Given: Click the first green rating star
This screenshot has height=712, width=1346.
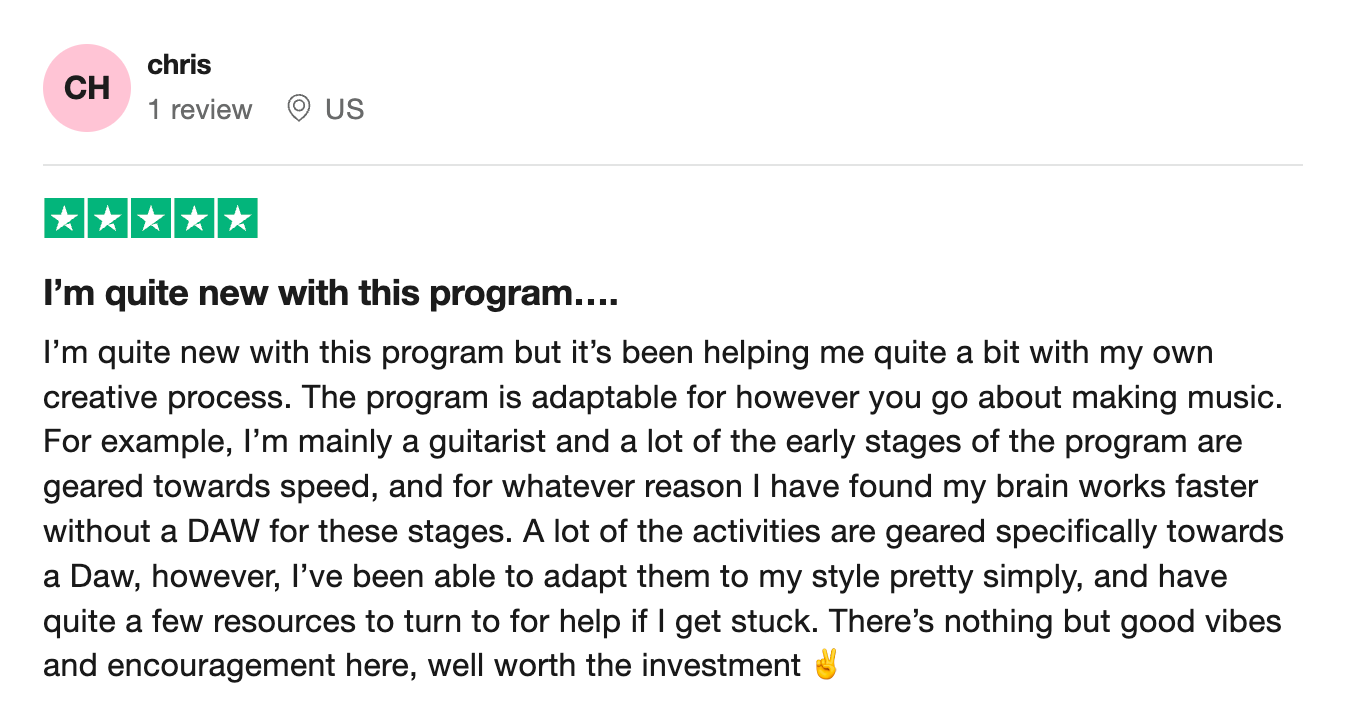Looking at the screenshot, I should tap(65, 219).
